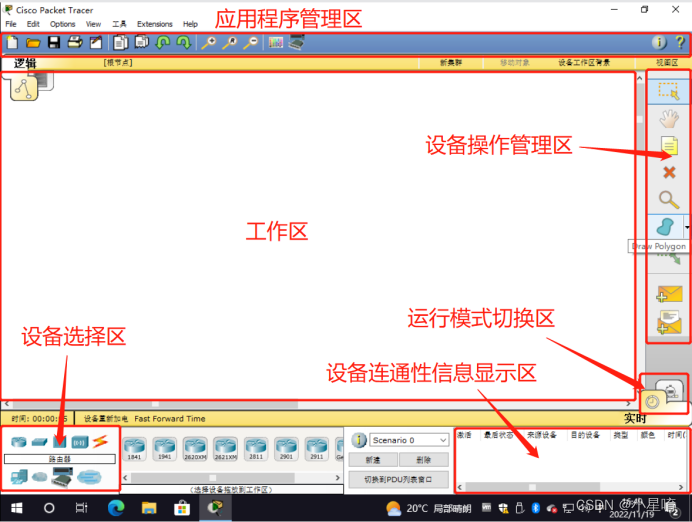Choose the Inspect magnifier tool

669,199
